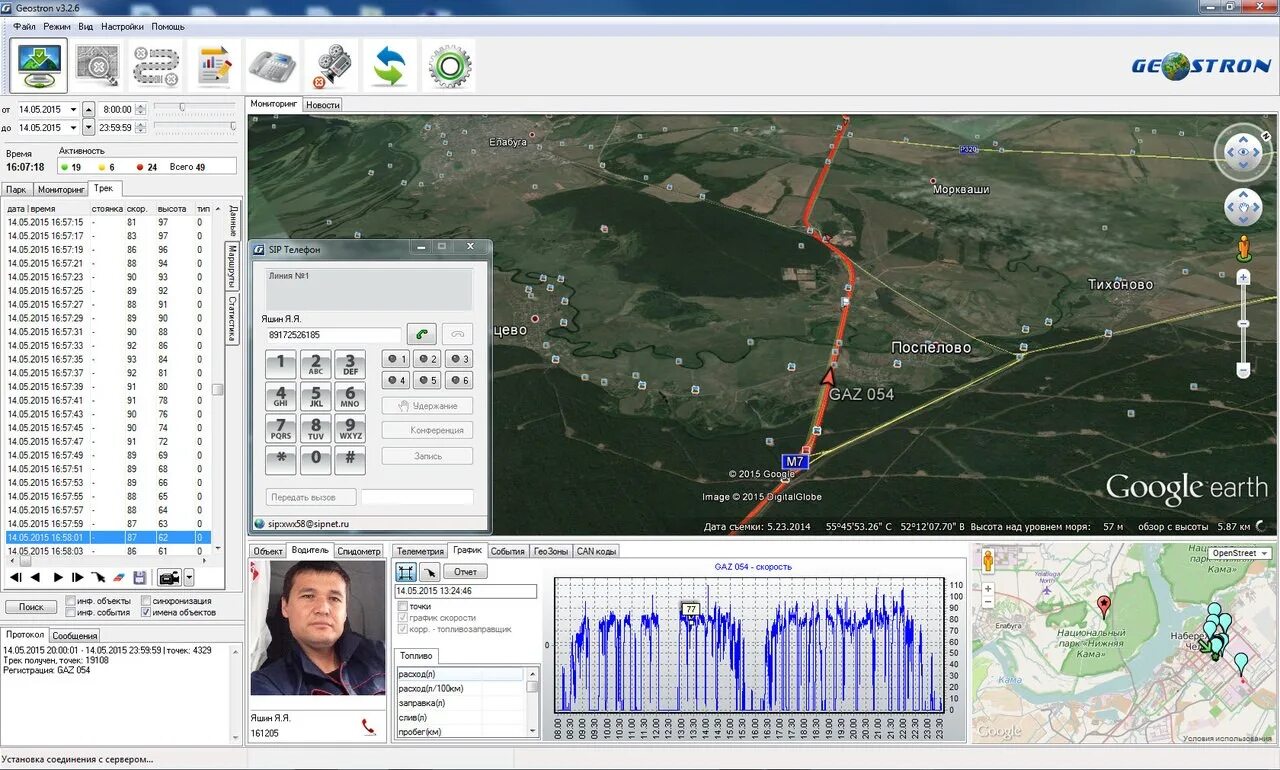Toggle the 'график скорости' checkbox
This screenshot has width=1280, height=770.
tap(402, 618)
